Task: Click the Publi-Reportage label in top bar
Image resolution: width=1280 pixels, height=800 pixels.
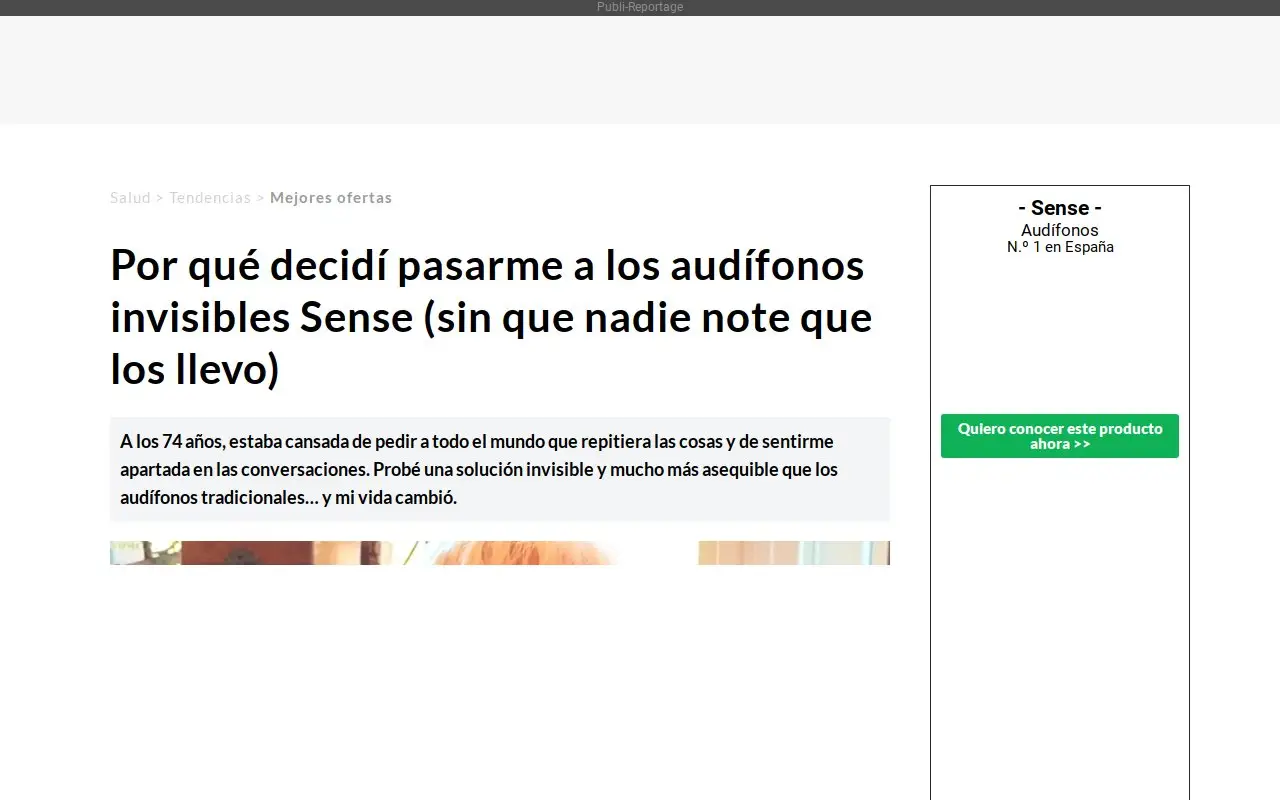Action: (640, 7)
